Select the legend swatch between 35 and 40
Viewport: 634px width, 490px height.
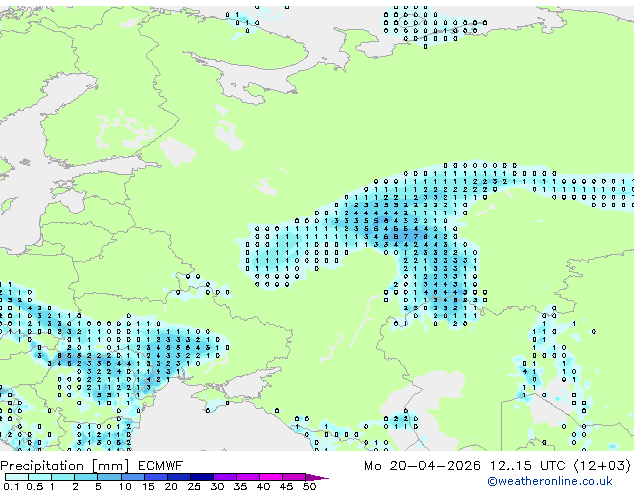(248, 477)
